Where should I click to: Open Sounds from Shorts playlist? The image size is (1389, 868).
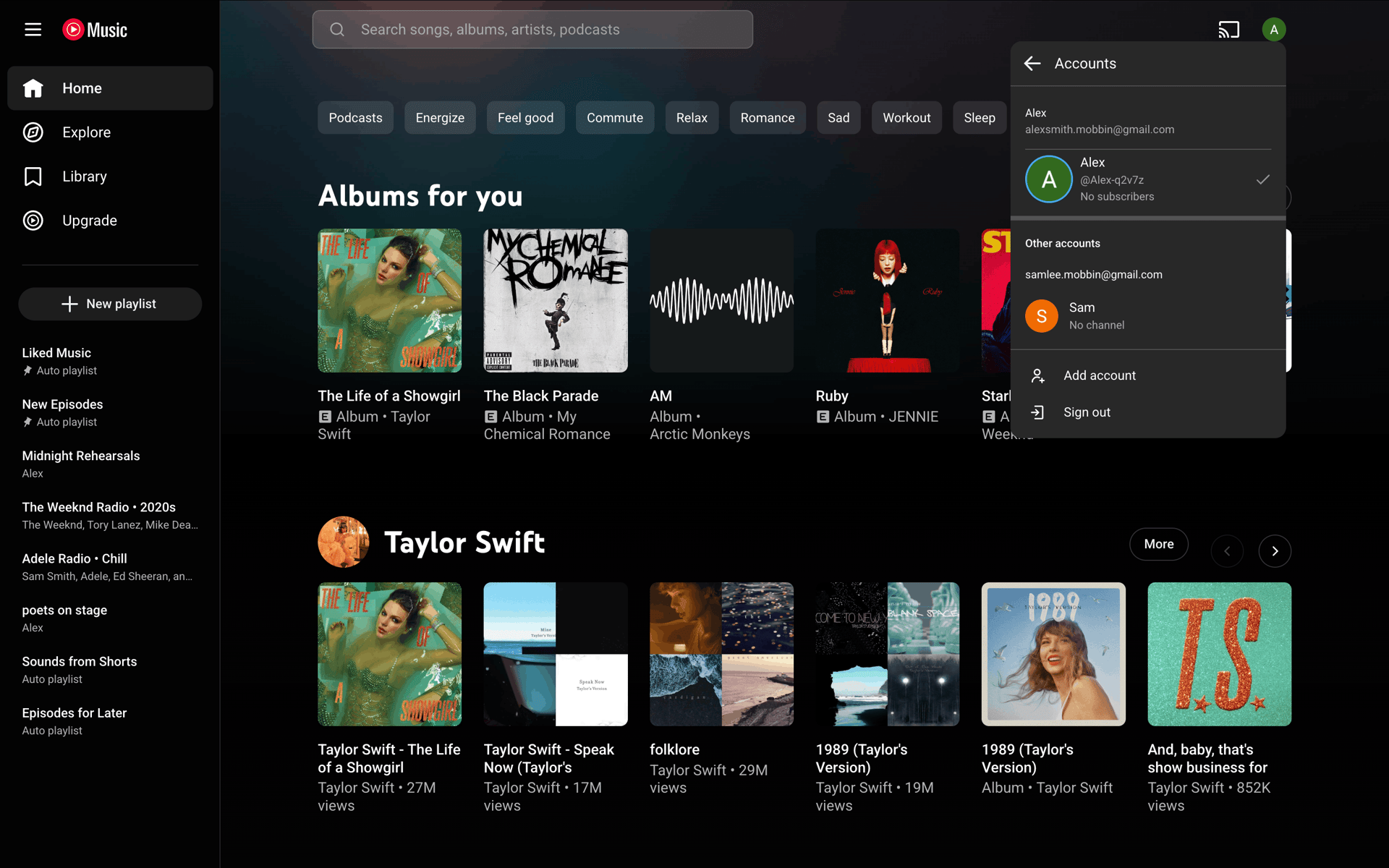(x=110, y=670)
